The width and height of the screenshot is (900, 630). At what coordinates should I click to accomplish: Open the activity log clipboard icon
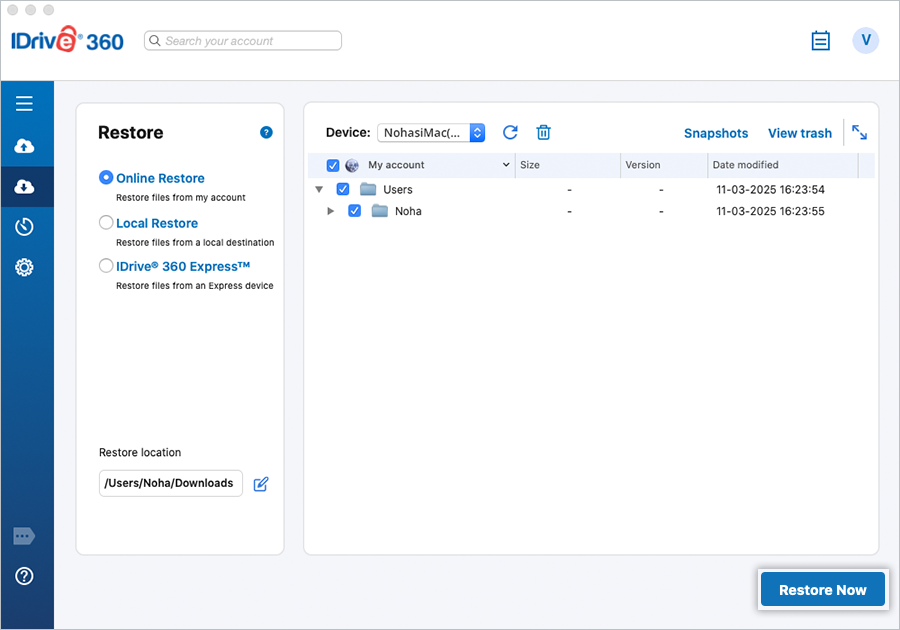tap(821, 41)
